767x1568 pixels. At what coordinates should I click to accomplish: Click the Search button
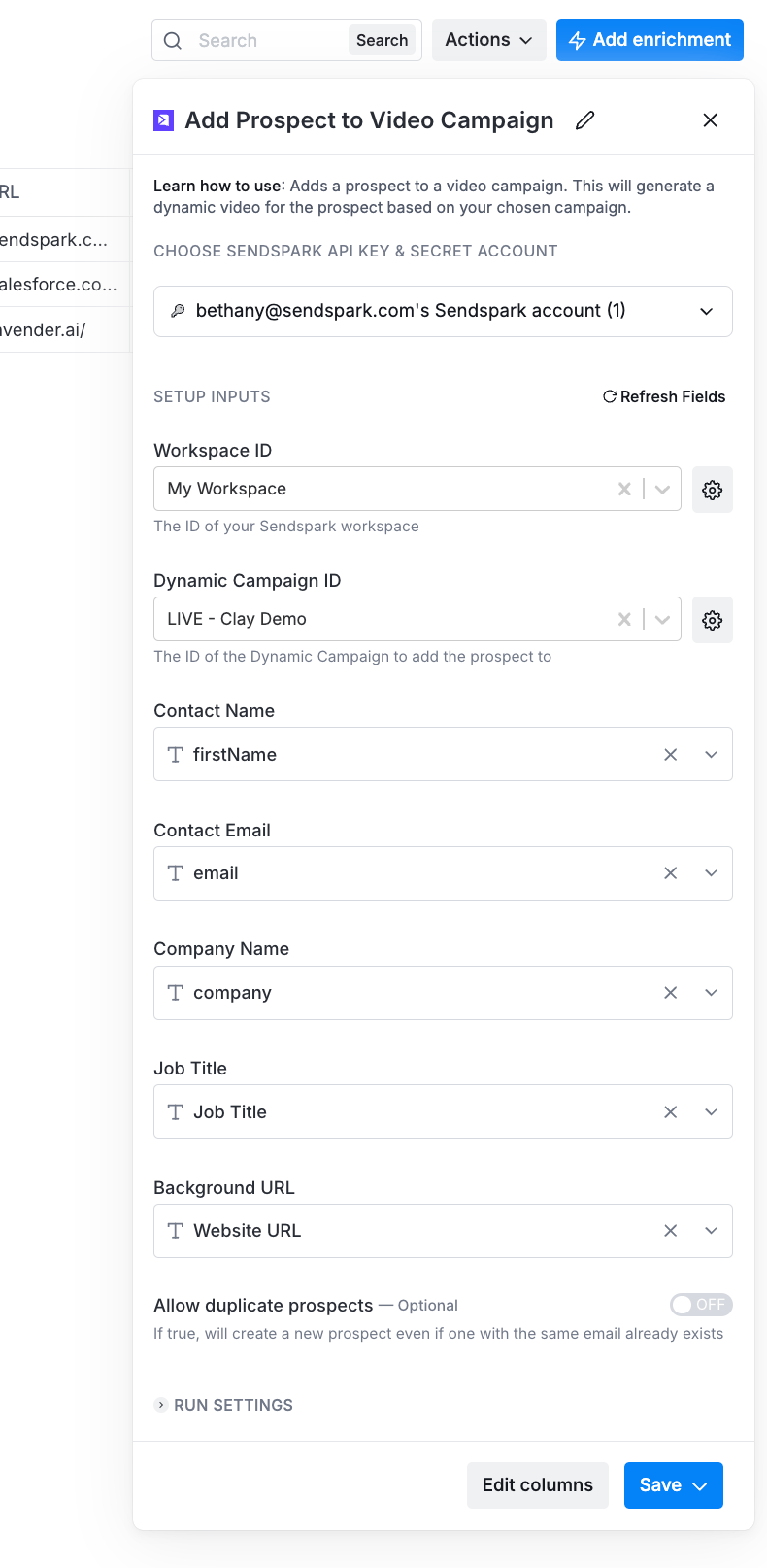click(x=382, y=40)
